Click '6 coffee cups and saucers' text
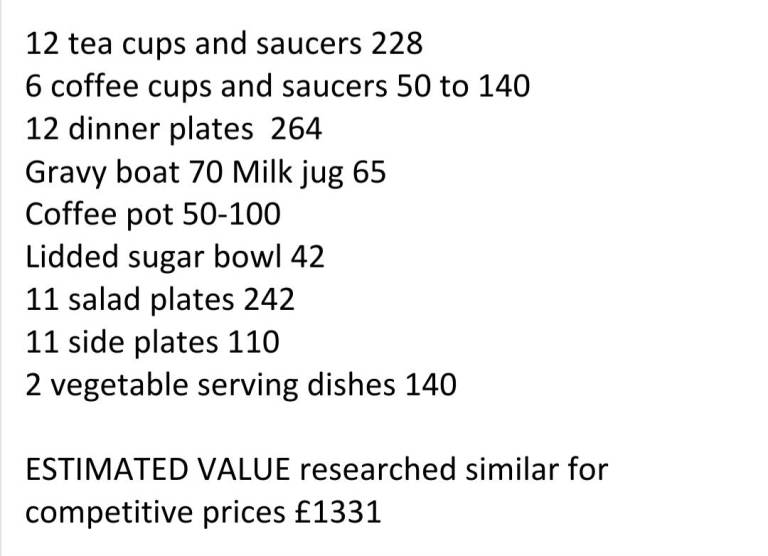The image size is (768, 556). (206, 87)
